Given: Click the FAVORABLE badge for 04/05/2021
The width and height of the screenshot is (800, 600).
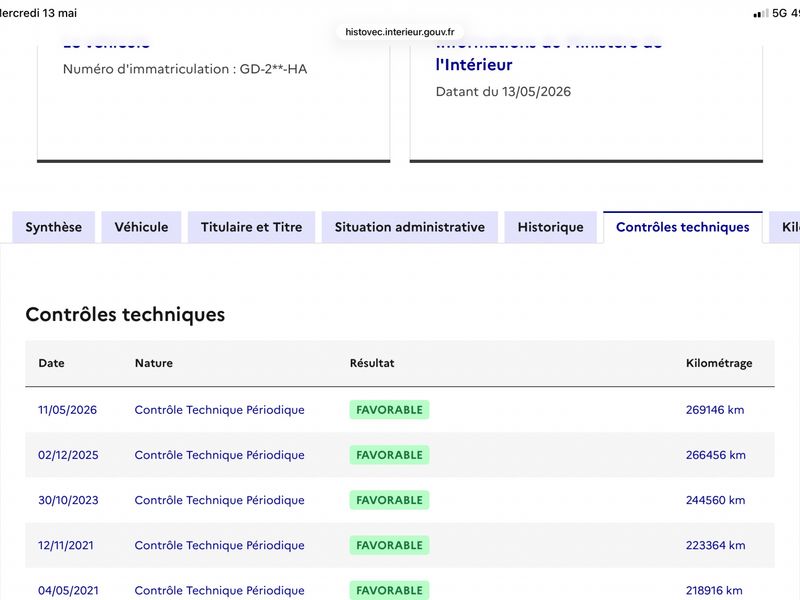Looking at the screenshot, I should [x=389, y=590].
